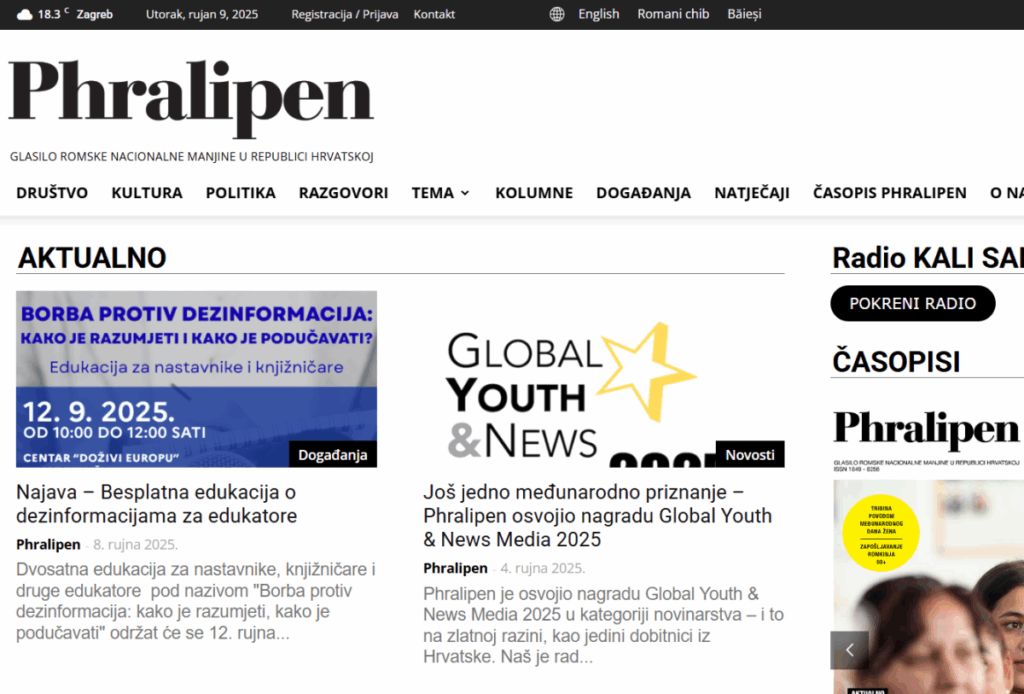Click the cloud weather icon
Image resolution: width=1024 pixels, height=694 pixels.
(24, 14)
